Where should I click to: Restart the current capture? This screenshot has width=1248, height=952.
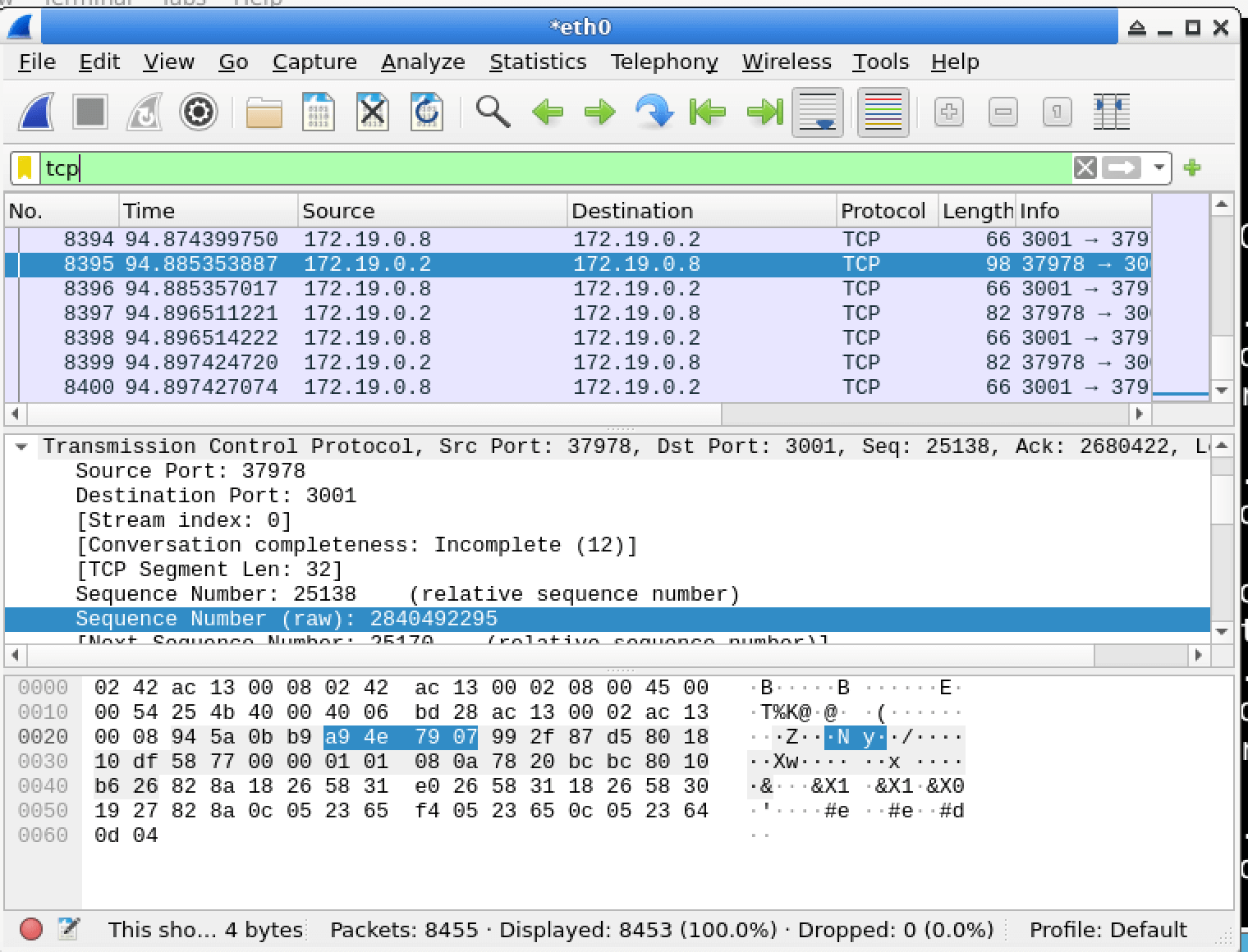(144, 112)
